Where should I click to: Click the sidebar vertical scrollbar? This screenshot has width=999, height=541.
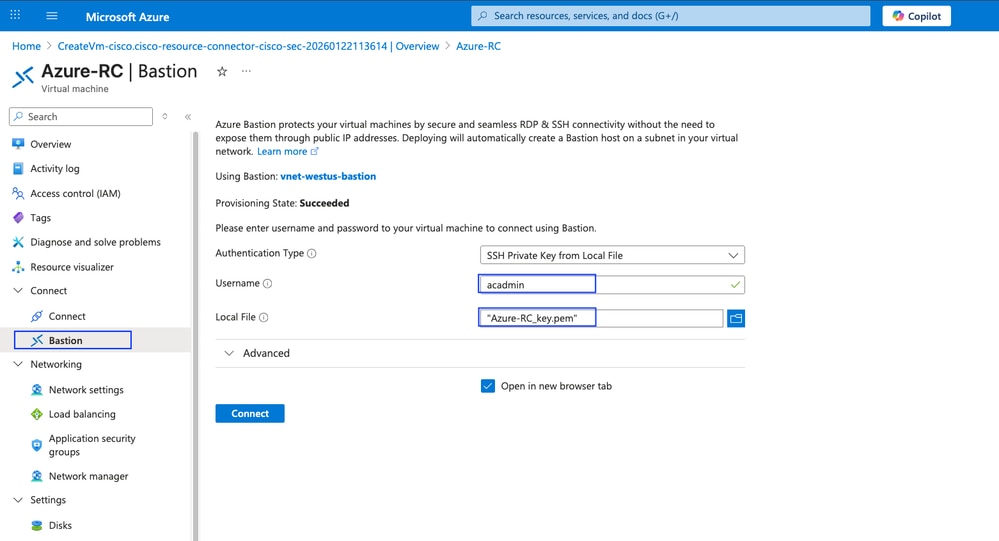coord(195,336)
